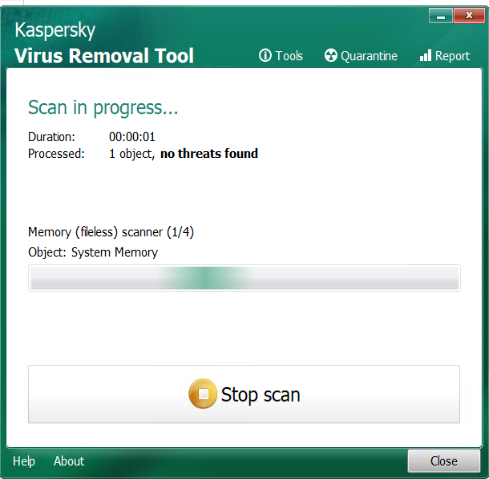Image resolution: width=489 pixels, height=479 pixels.
Task: Open the Quarantine label
Action: coord(369,56)
